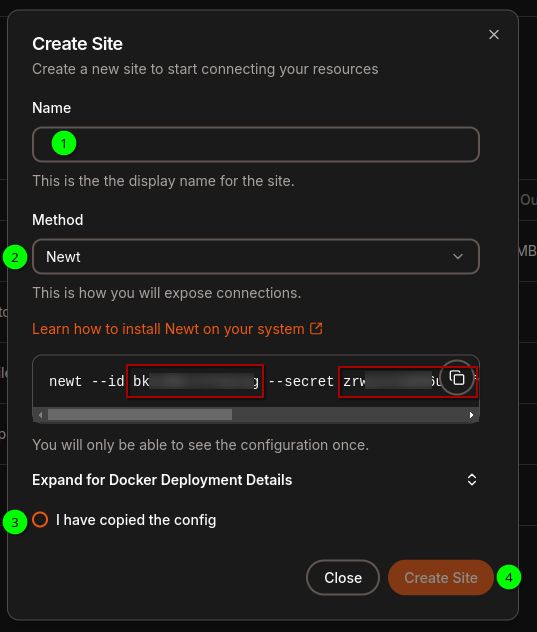Click the command scrollbar's left arrow
This screenshot has height=632, width=537.
[40, 415]
